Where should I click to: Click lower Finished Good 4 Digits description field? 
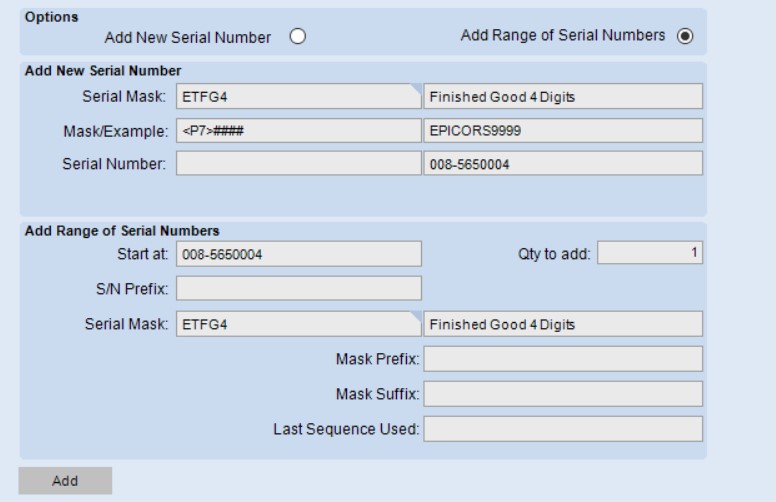click(563, 324)
